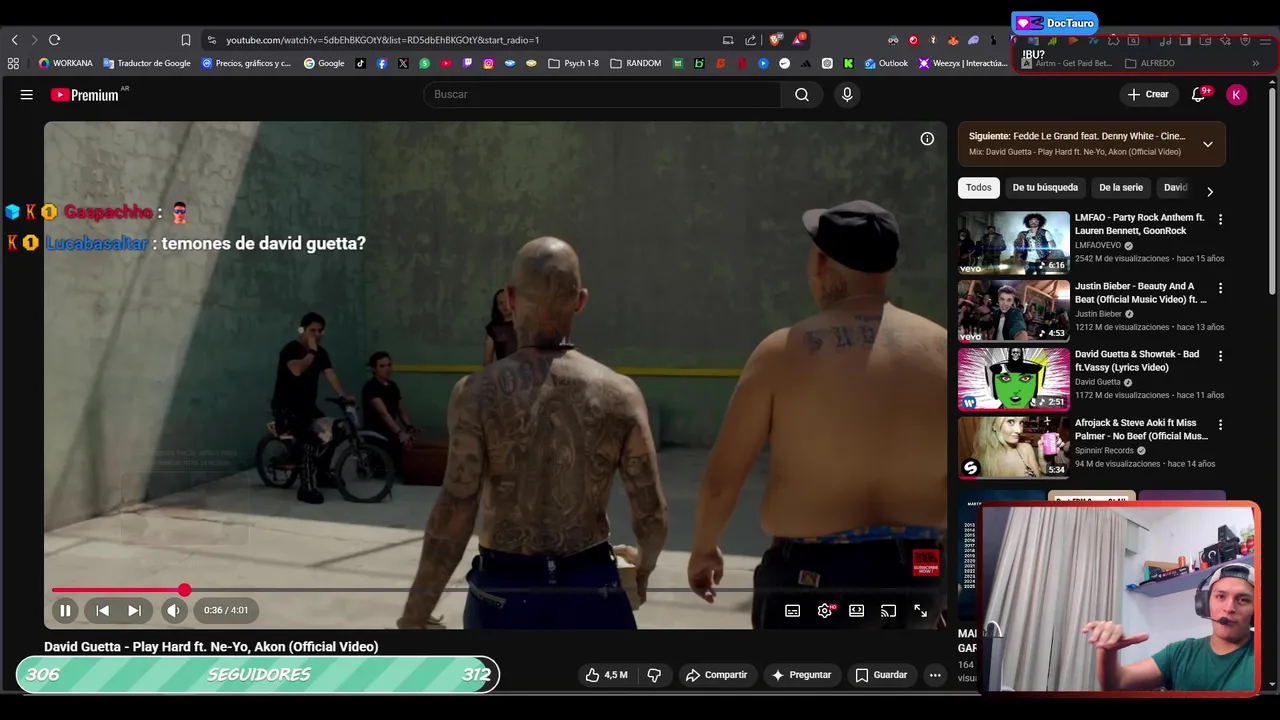
Task: Open the Brave Shields lion icon
Action: 775,40
